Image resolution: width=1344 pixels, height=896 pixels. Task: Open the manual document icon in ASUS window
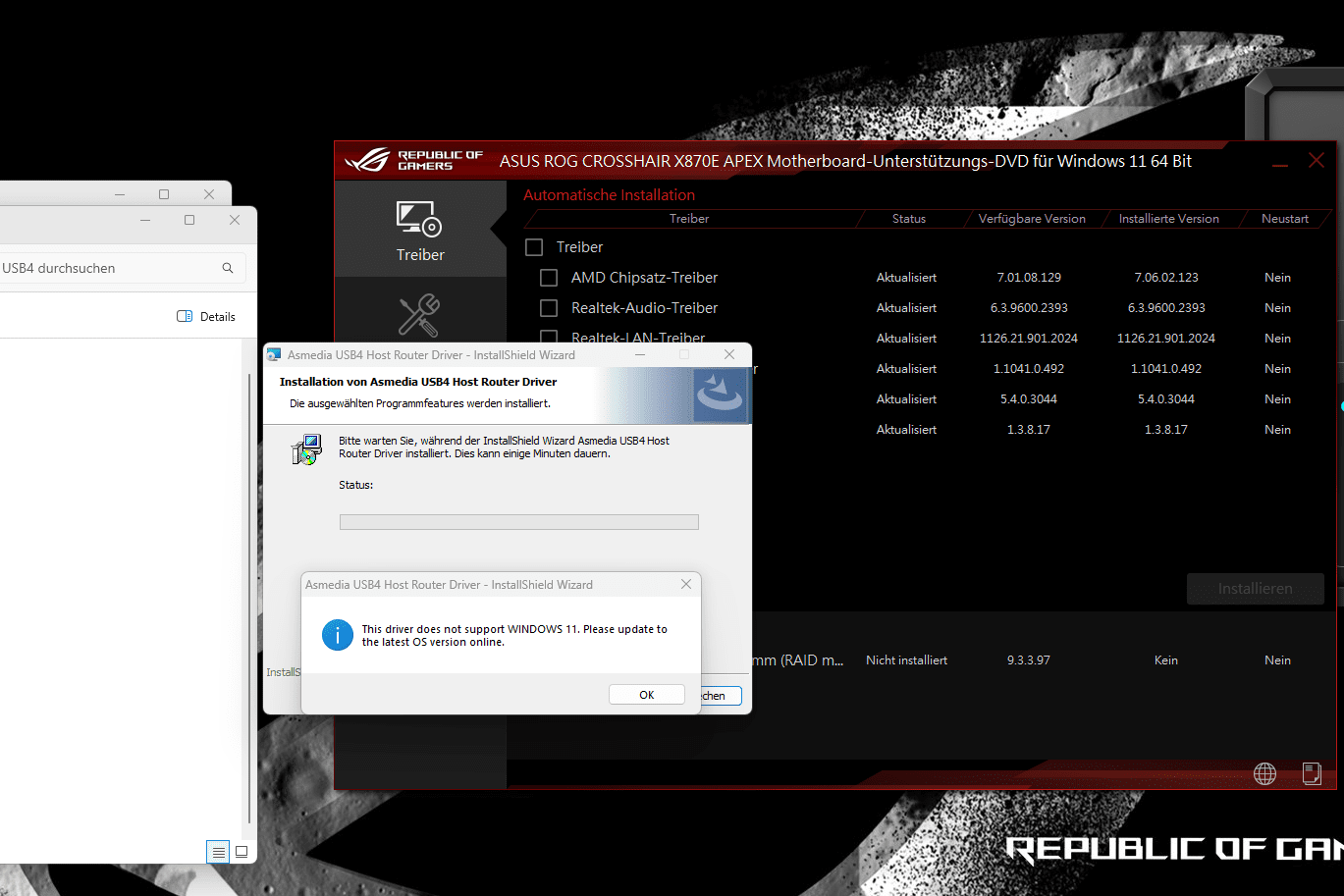point(1312,773)
